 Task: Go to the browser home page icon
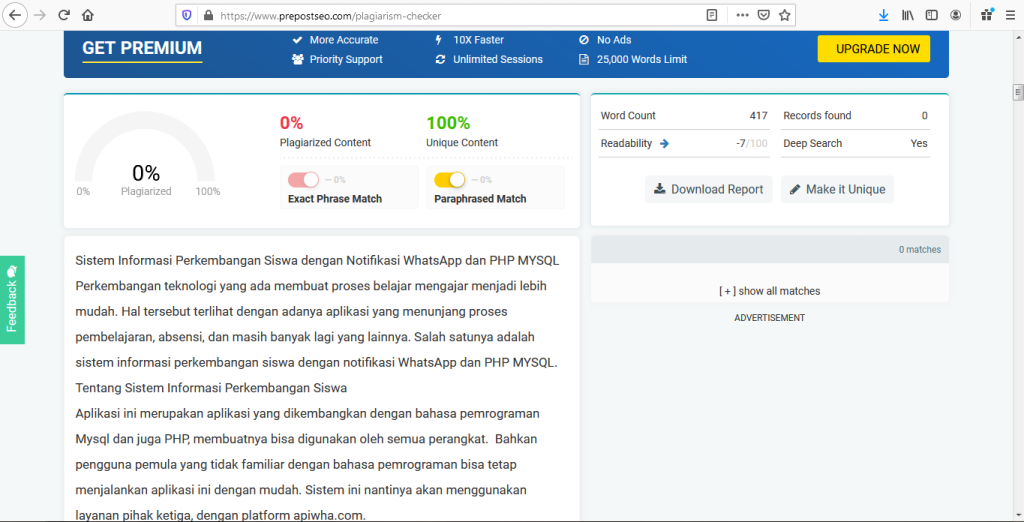[x=88, y=15]
